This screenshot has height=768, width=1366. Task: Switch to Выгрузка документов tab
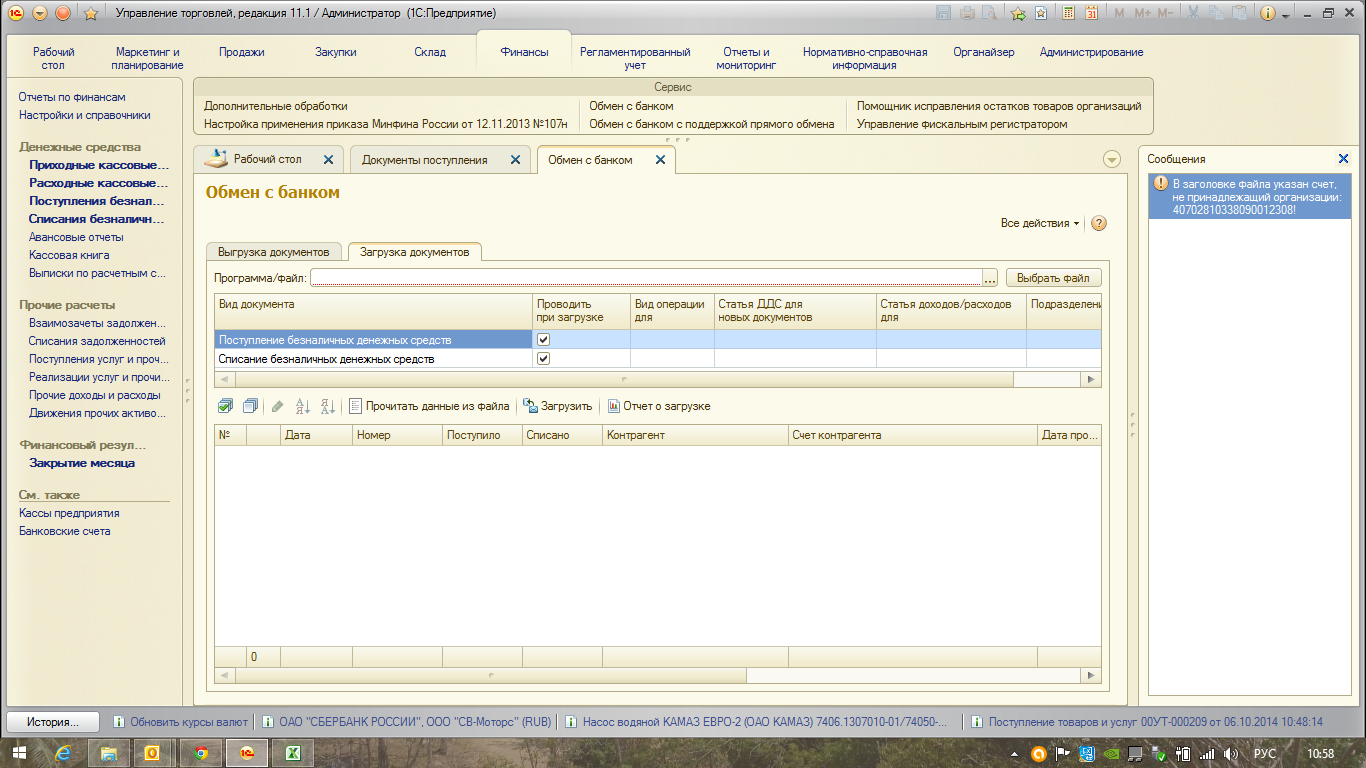click(x=274, y=252)
